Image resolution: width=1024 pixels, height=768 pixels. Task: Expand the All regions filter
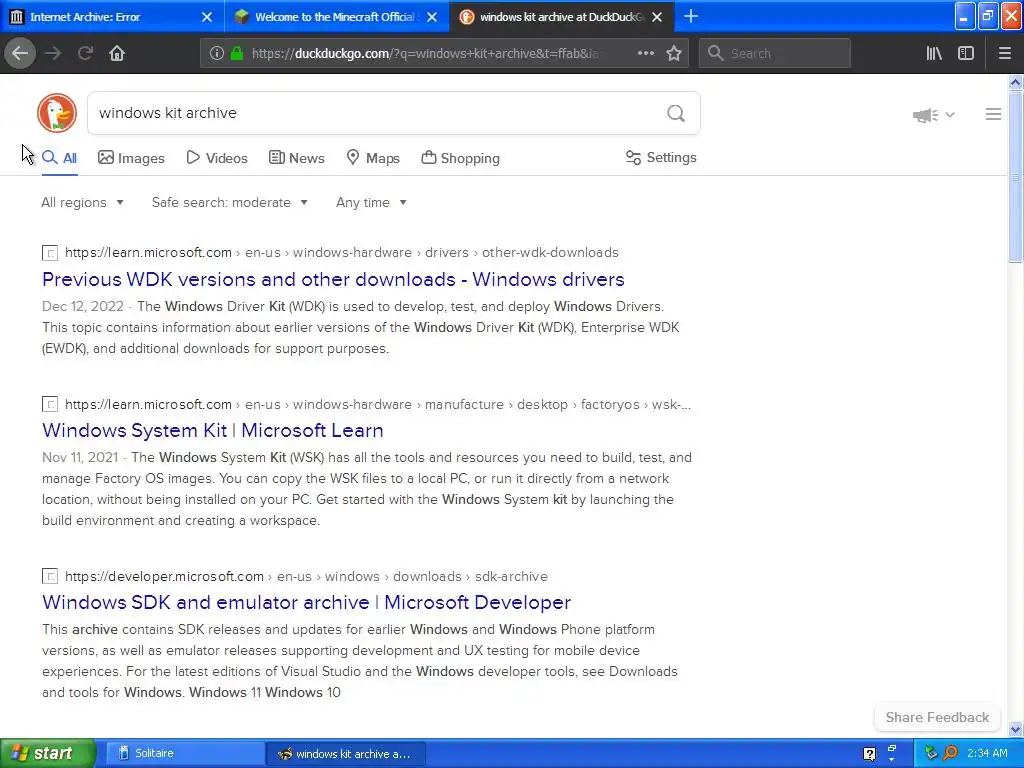82,202
